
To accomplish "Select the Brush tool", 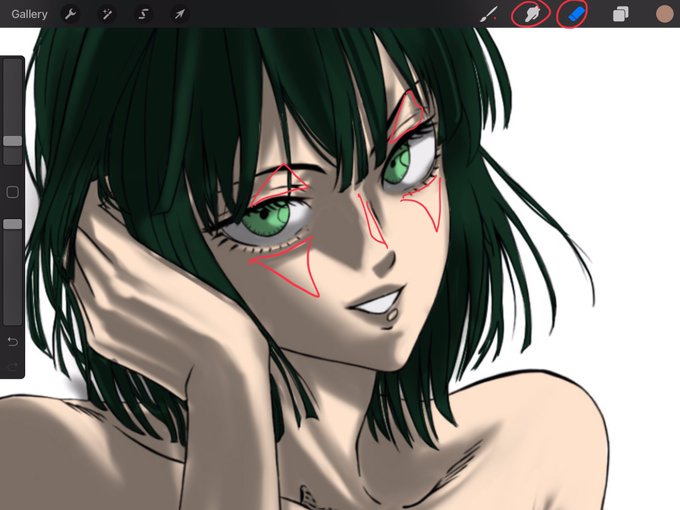I will pyautogui.click(x=489, y=14).
